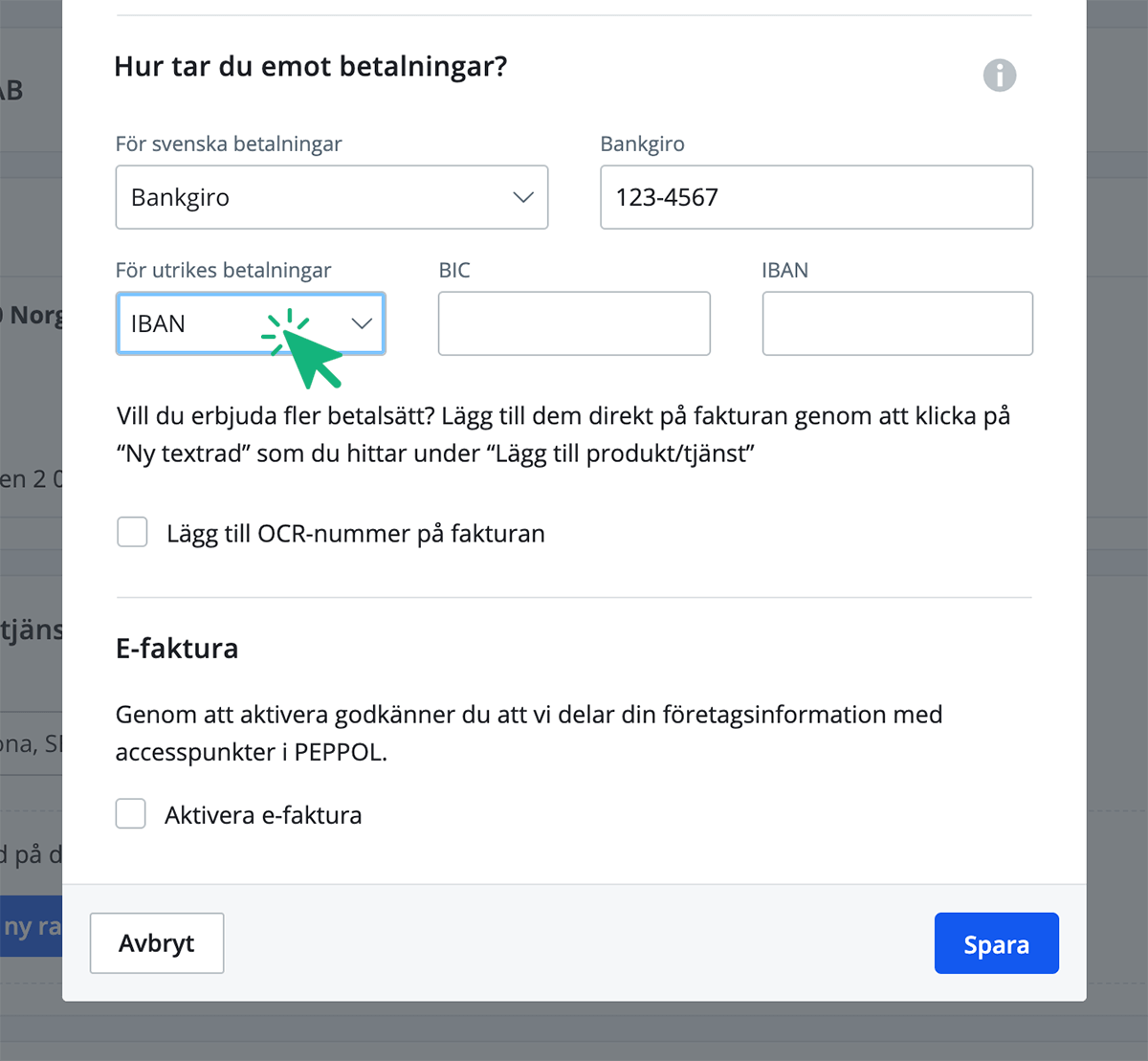Screen dimensions: 1148x1061
Task: Click the Aktivera e-faktura label text
Action: (x=262, y=813)
